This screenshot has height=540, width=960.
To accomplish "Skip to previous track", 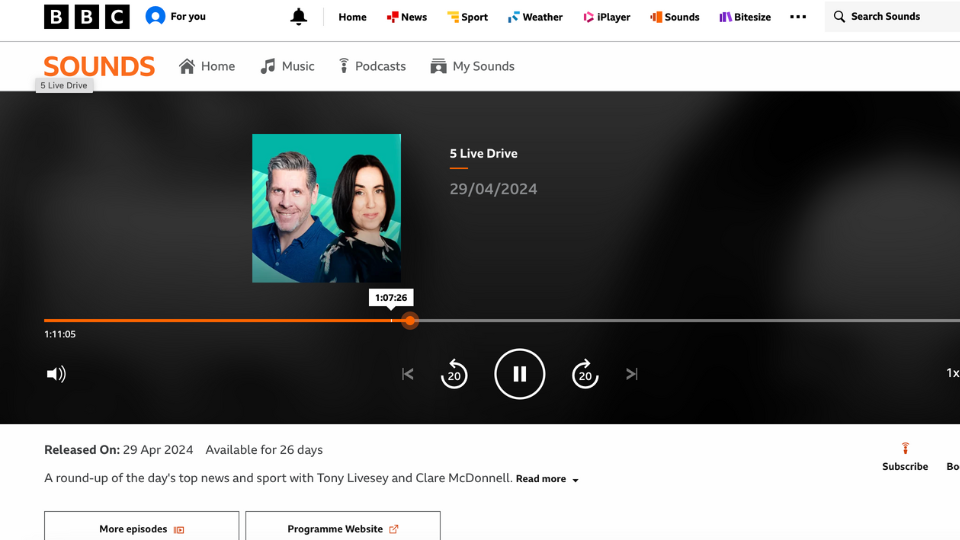I will [408, 373].
